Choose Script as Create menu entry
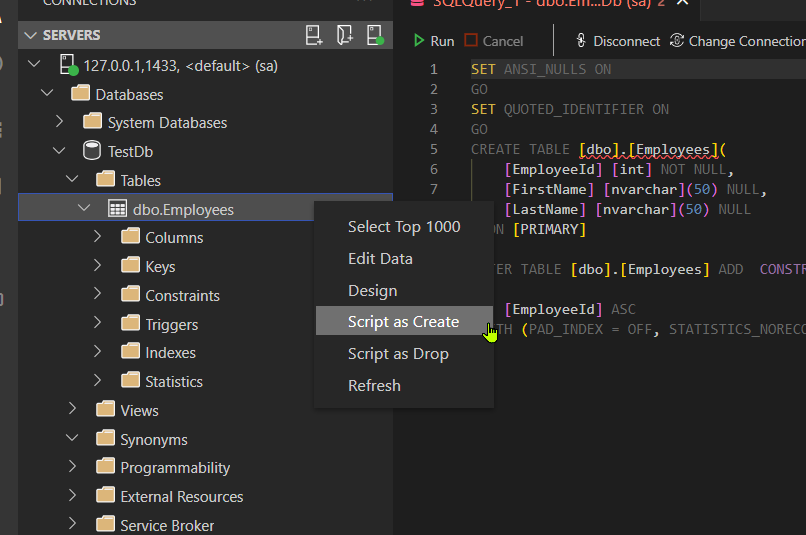 404,321
